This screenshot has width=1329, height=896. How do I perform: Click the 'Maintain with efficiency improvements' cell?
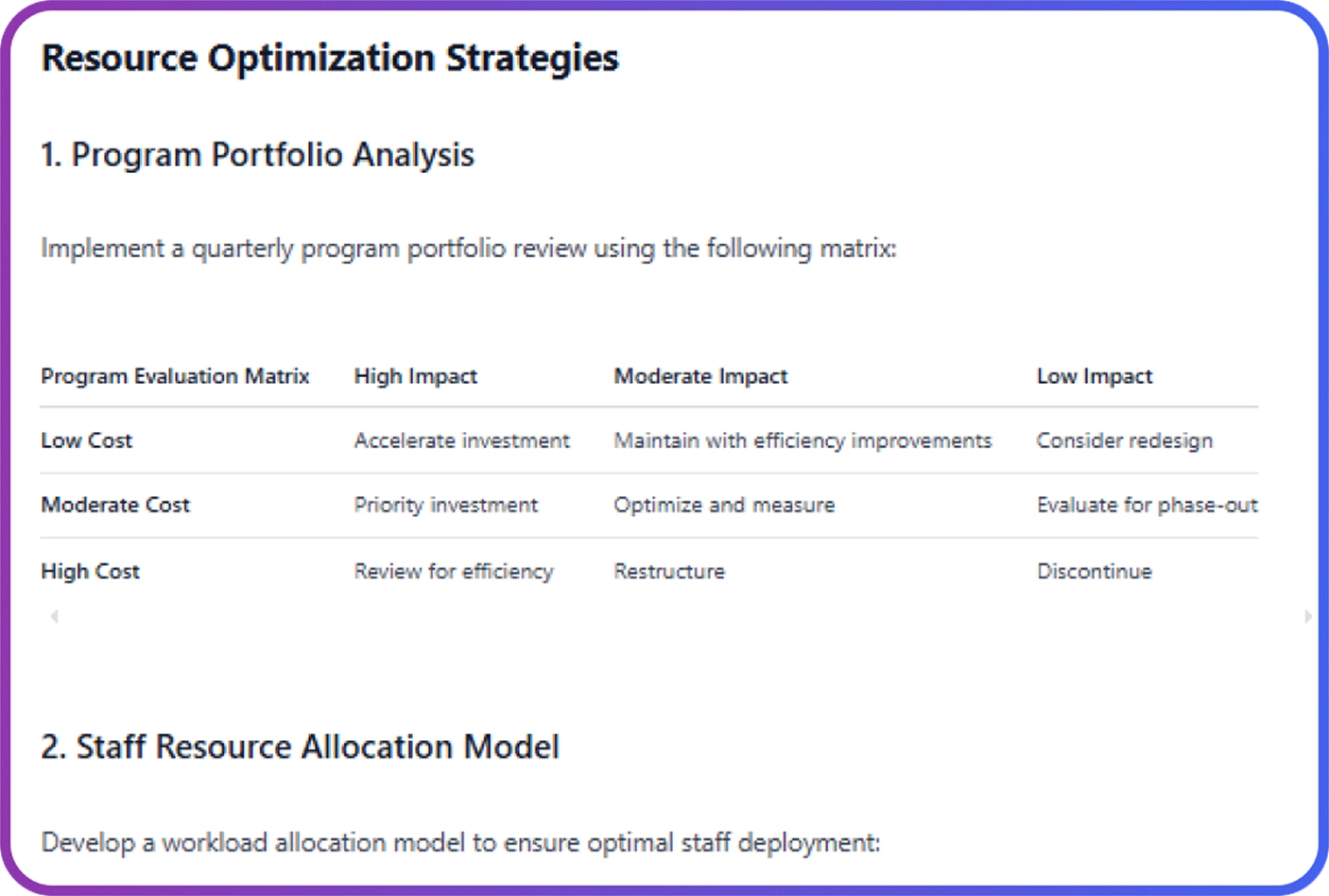tap(803, 440)
